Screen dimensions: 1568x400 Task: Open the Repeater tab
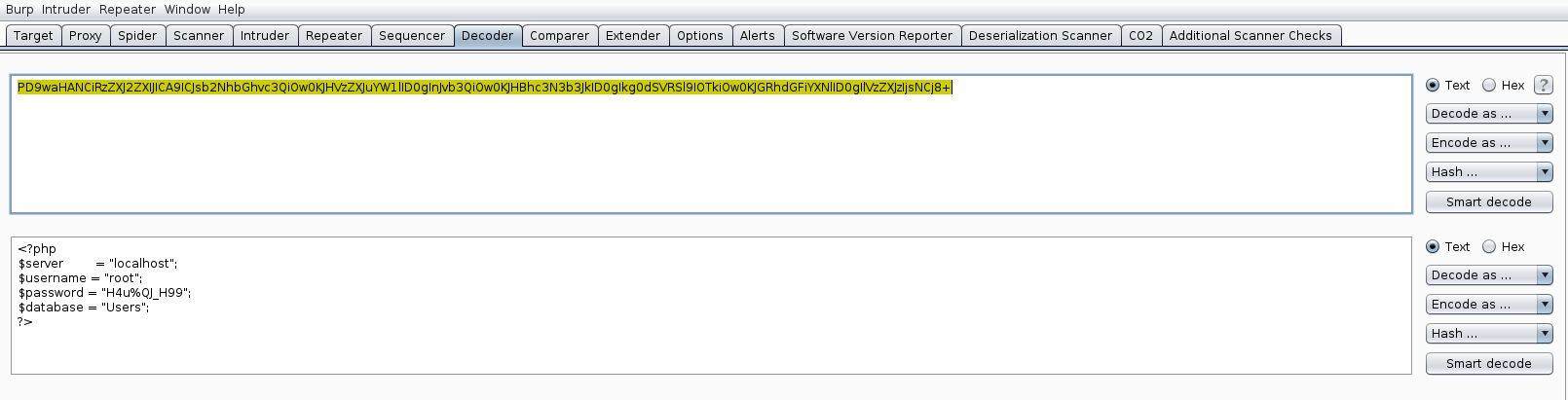pyautogui.click(x=333, y=36)
